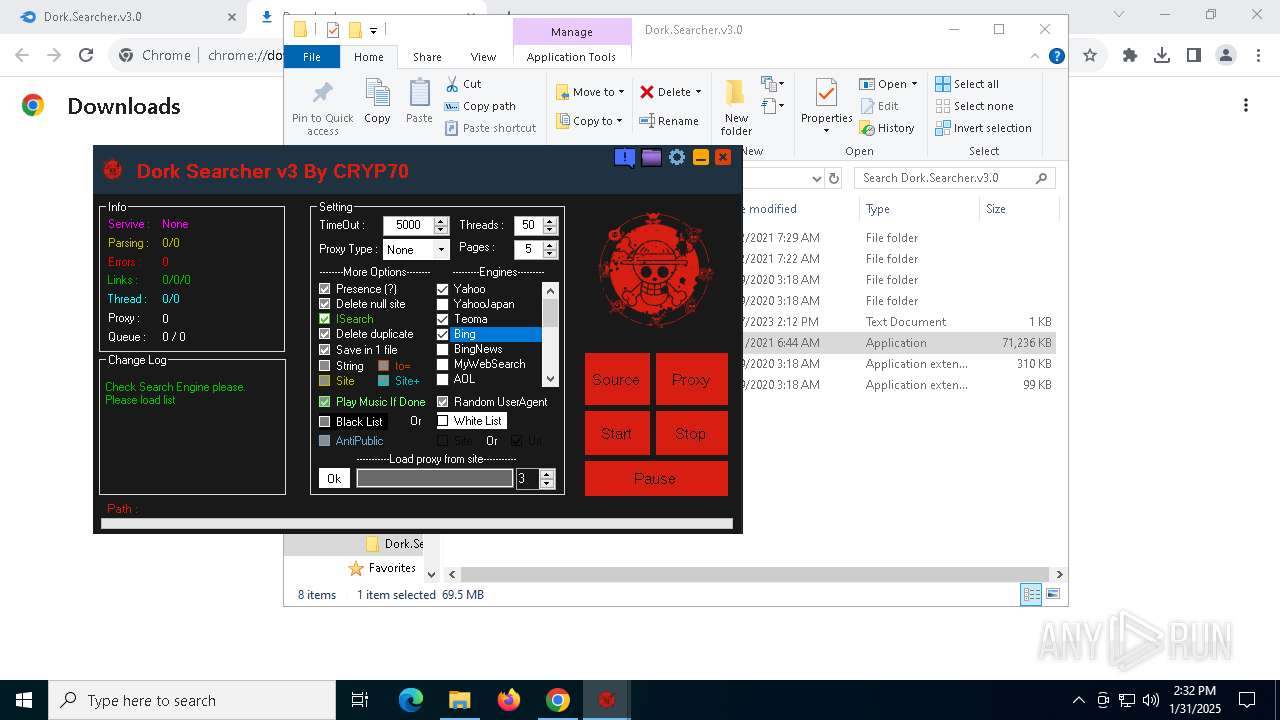Open File Explorer from the taskbar
The width and height of the screenshot is (1280, 720).
(x=460, y=700)
